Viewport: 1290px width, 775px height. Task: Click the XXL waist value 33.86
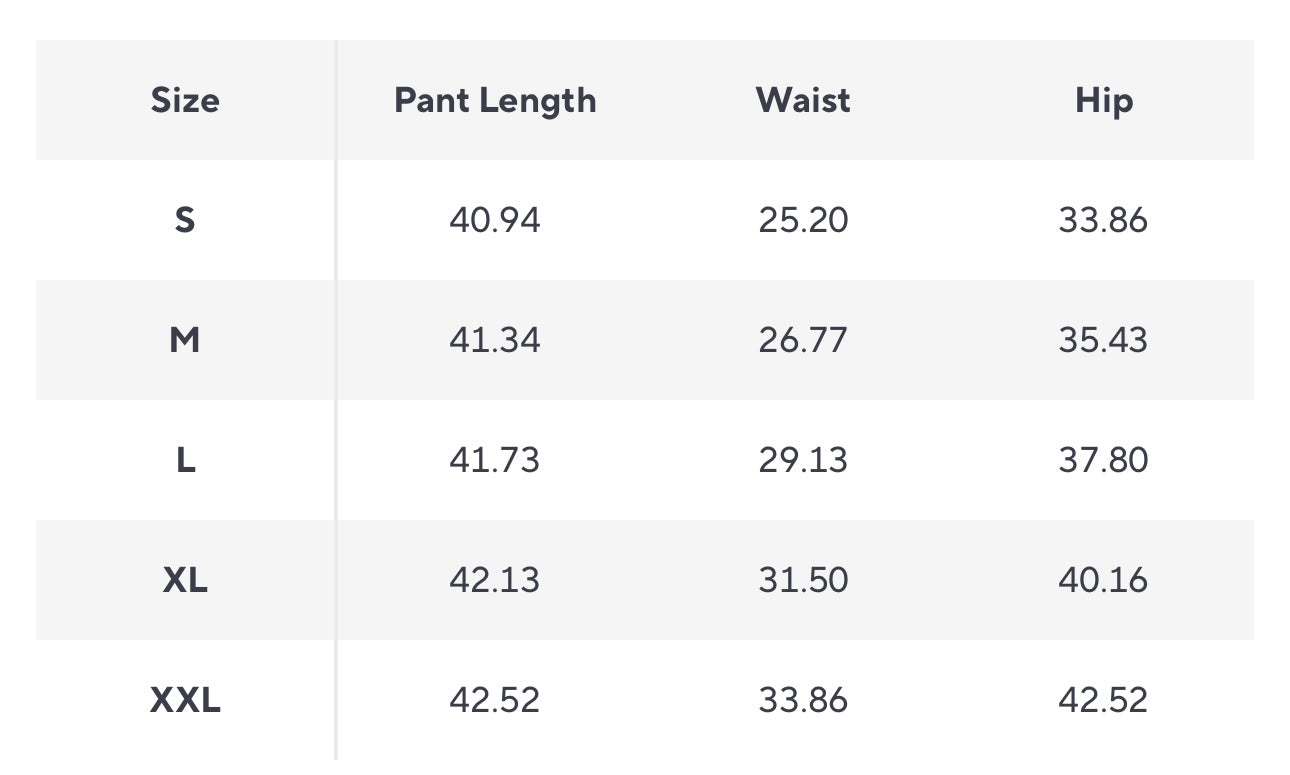tap(803, 700)
